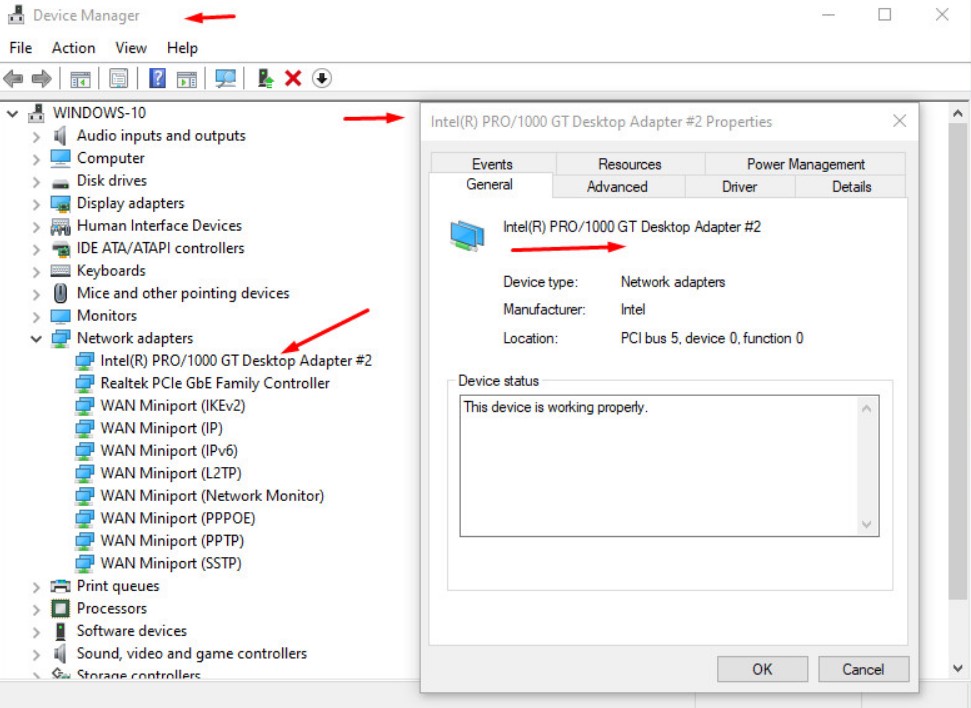Screen dimensions: 971x708
Task: Select the General tab
Action: pos(489,185)
